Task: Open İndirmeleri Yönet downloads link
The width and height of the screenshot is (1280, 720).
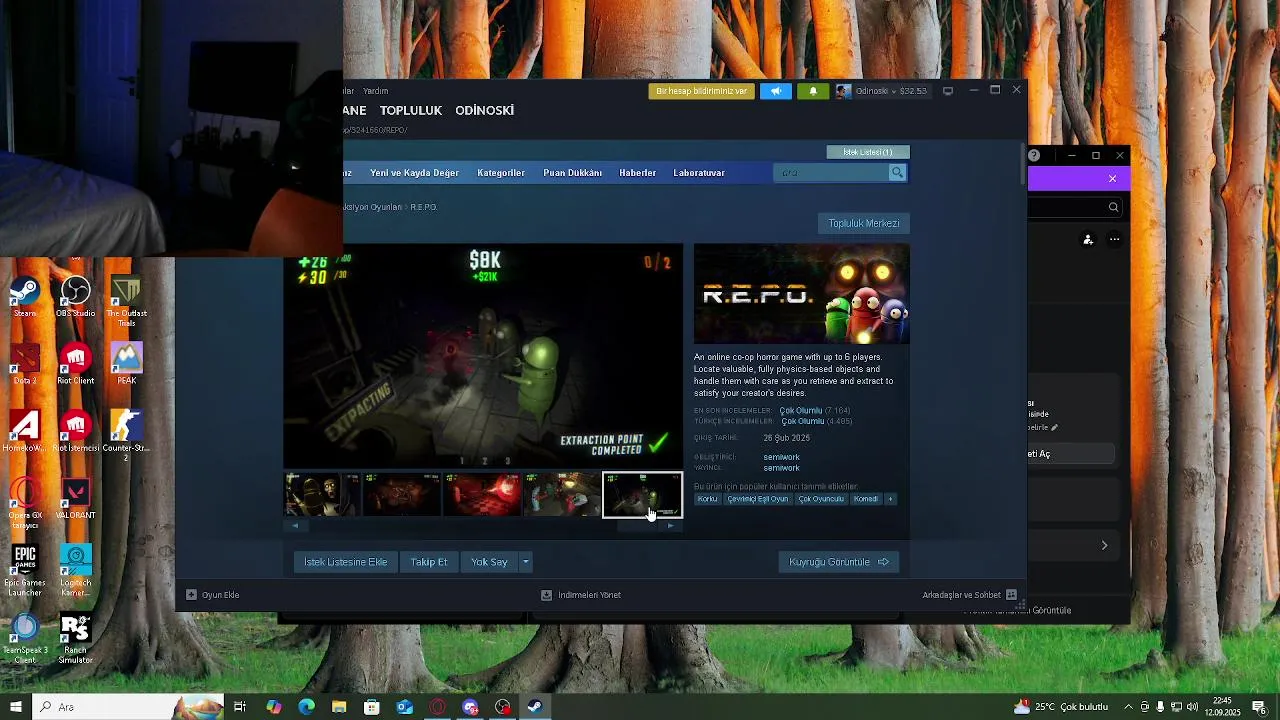Action: (x=581, y=595)
